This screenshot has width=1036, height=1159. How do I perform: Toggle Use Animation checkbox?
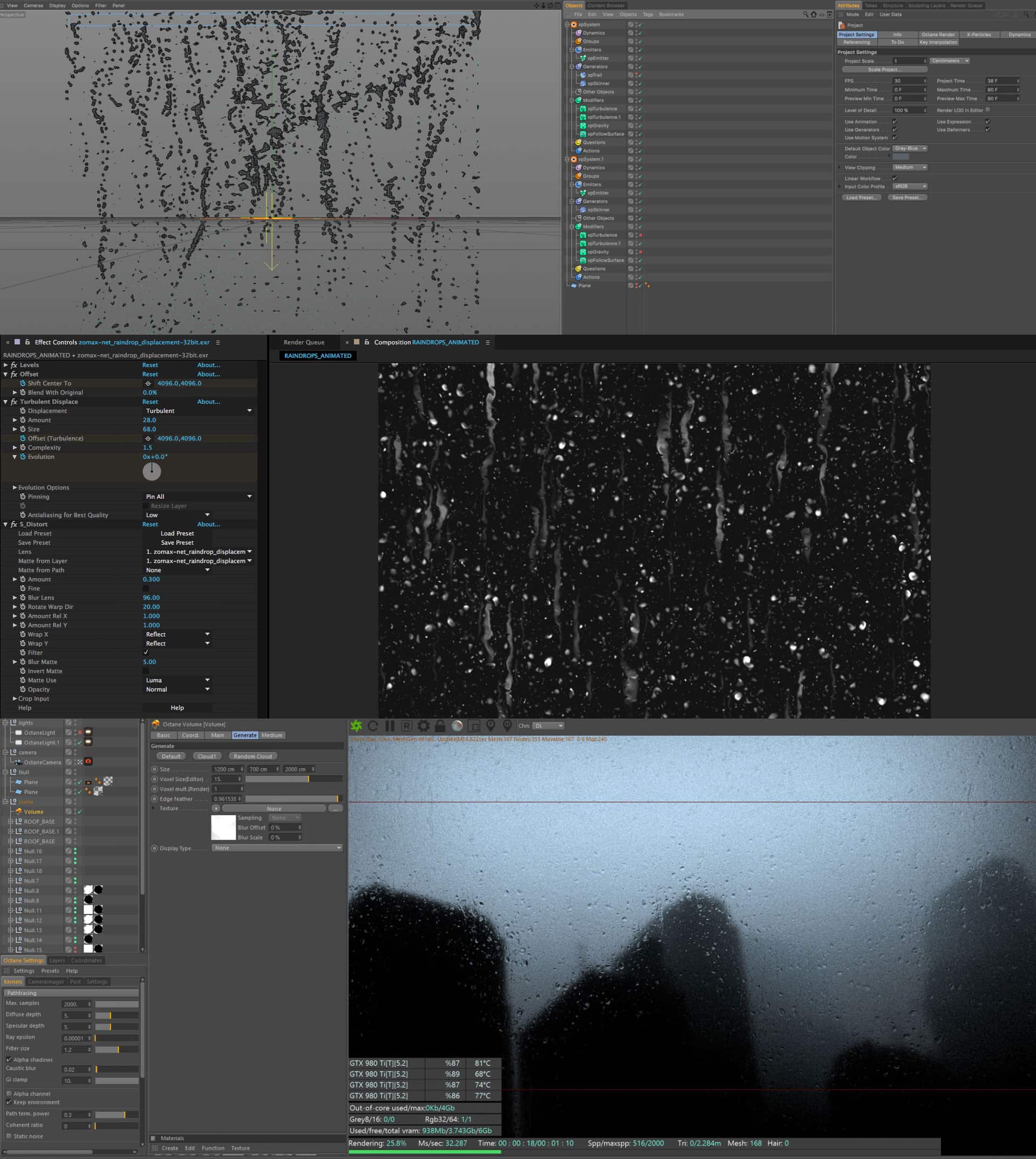pos(895,121)
